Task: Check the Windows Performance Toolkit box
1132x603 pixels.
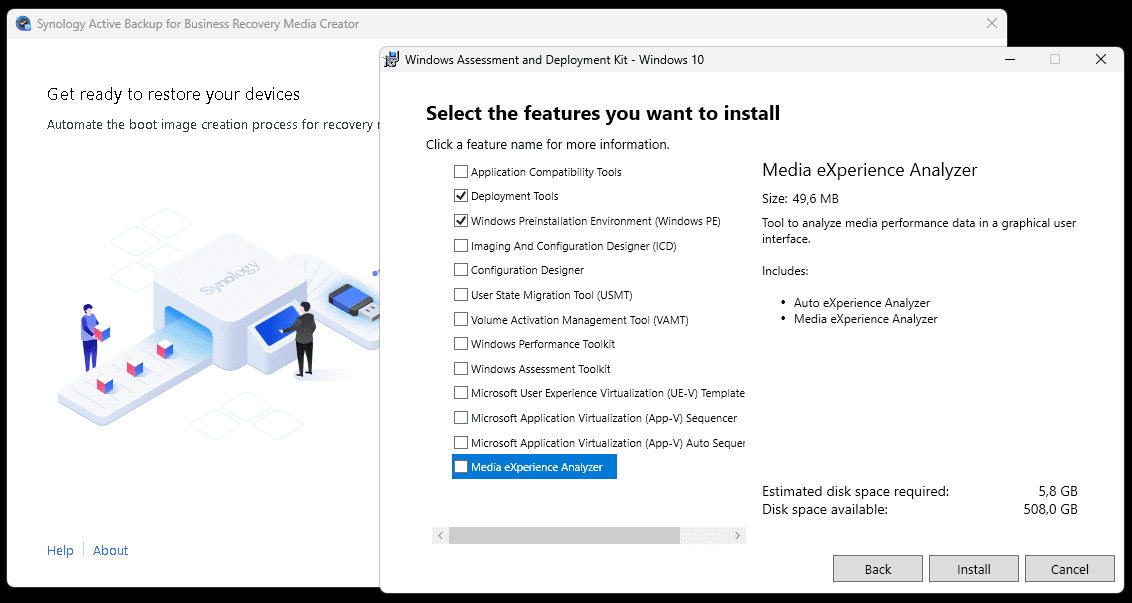Action: click(461, 344)
